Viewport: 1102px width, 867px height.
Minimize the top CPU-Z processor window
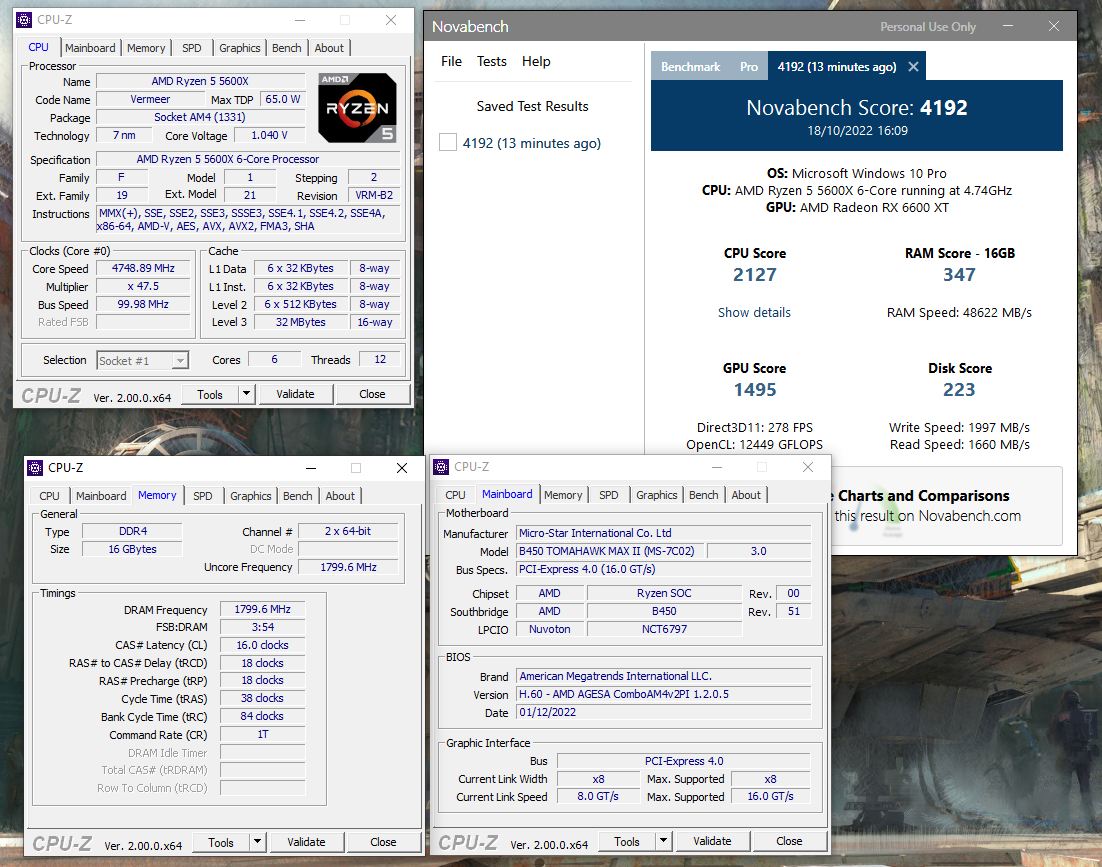[299, 20]
